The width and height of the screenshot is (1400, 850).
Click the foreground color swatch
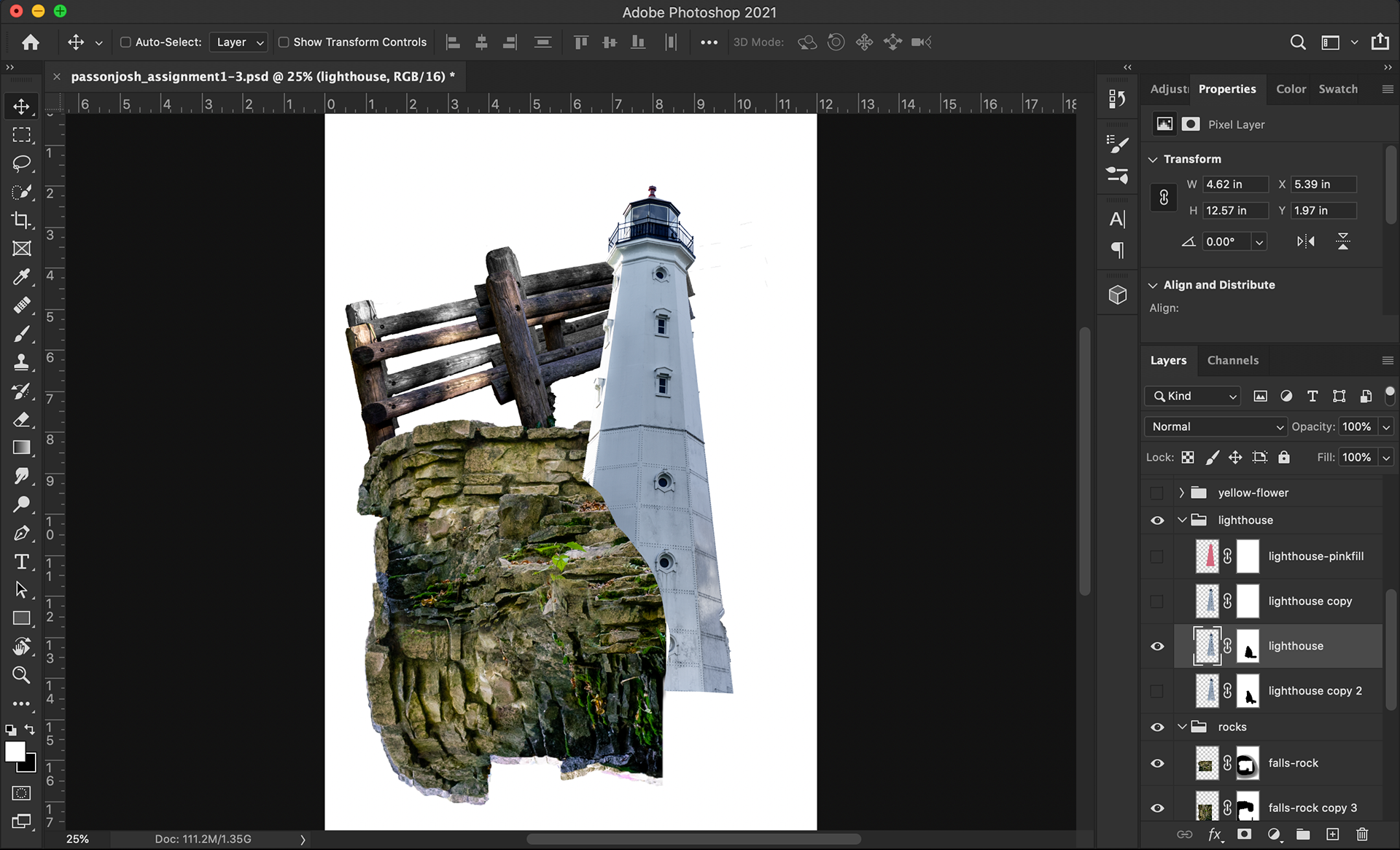coord(14,752)
